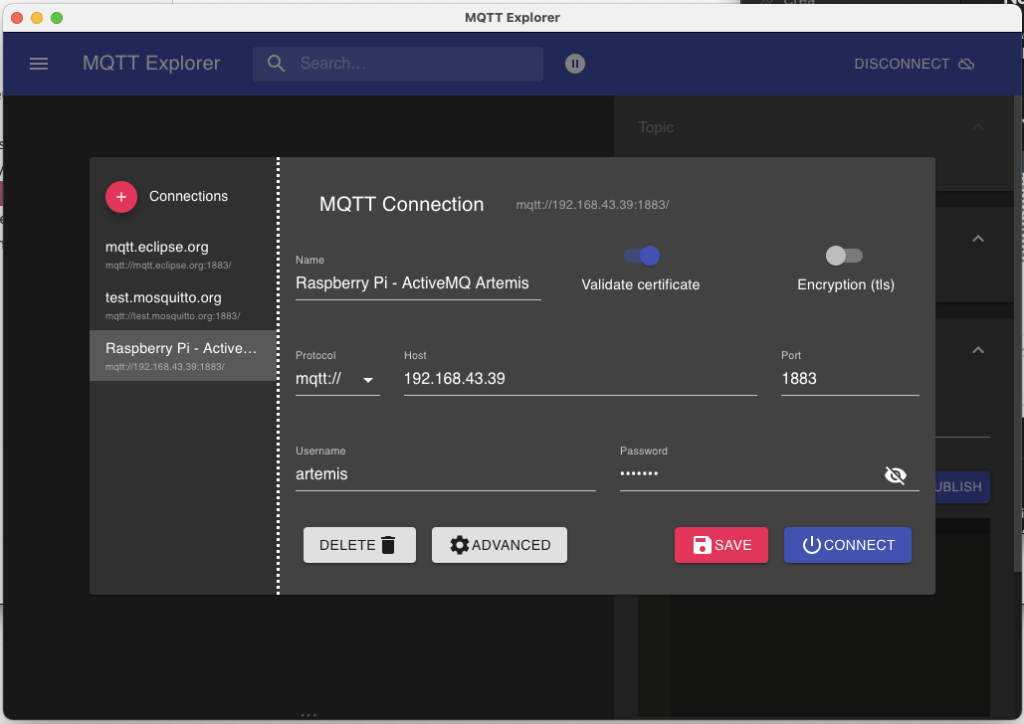Screen dimensions: 1024x724
Task: Select Raspberry Pi - Active connection entry
Action: (x=182, y=355)
